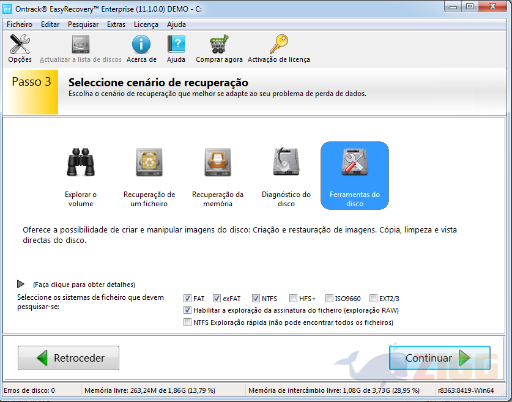The width and height of the screenshot is (512, 402).
Task: Select Recuperação da memória scenario
Action: pos(218,176)
